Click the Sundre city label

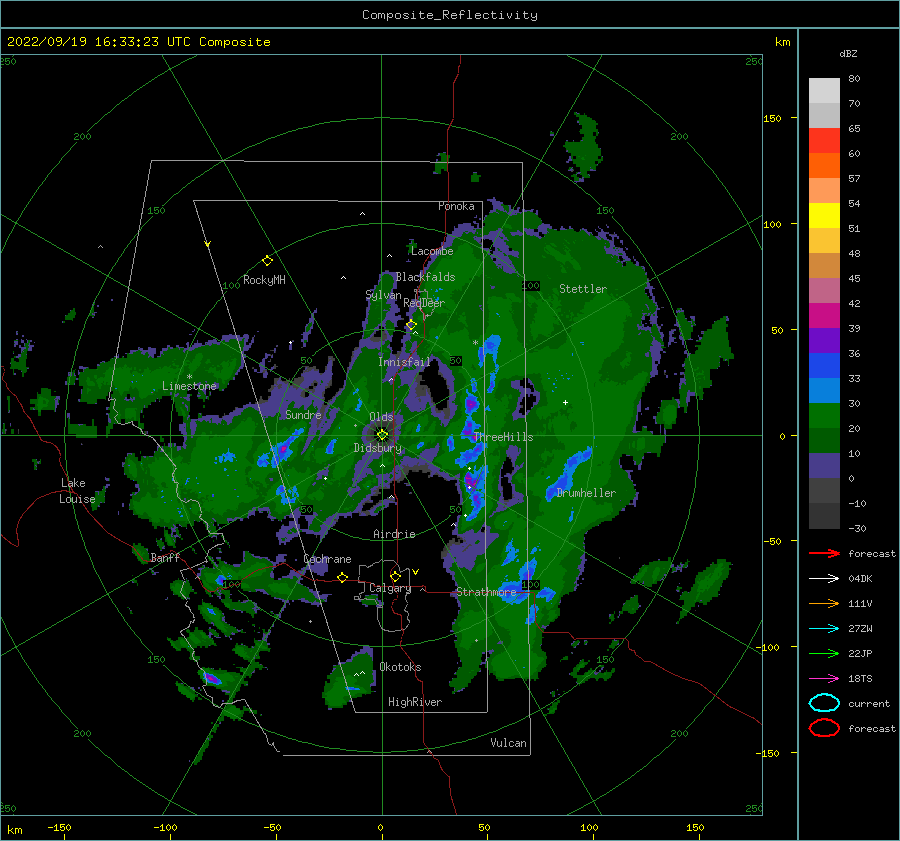[303, 414]
